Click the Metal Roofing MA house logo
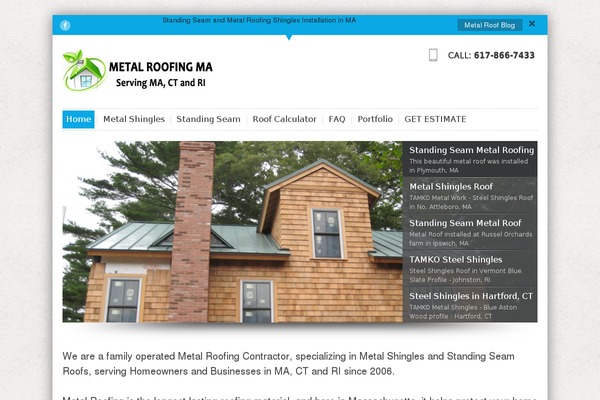This screenshot has height=400, width=600. [x=84, y=70]
